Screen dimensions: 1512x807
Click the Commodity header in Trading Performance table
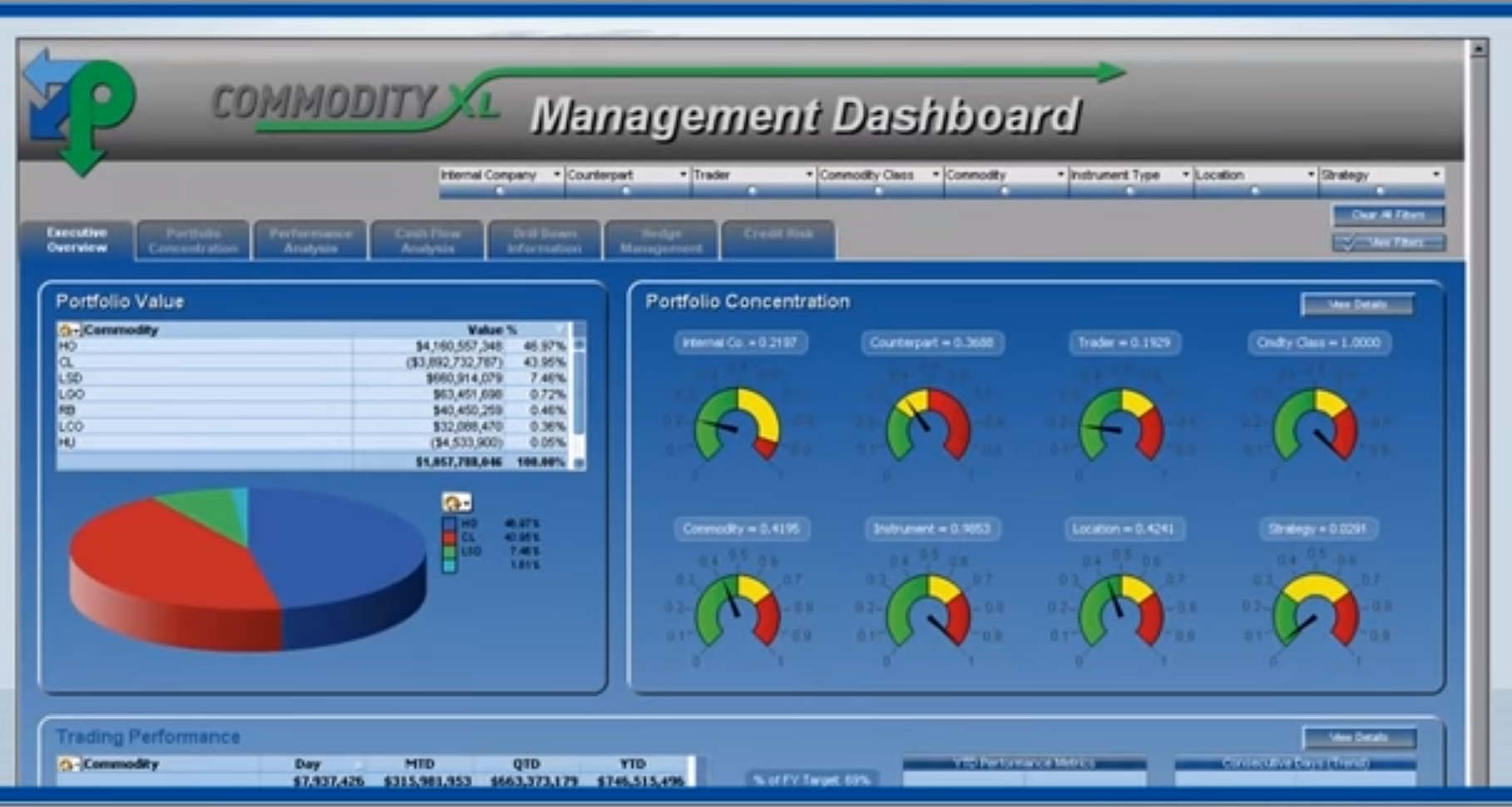click(121, 764)
